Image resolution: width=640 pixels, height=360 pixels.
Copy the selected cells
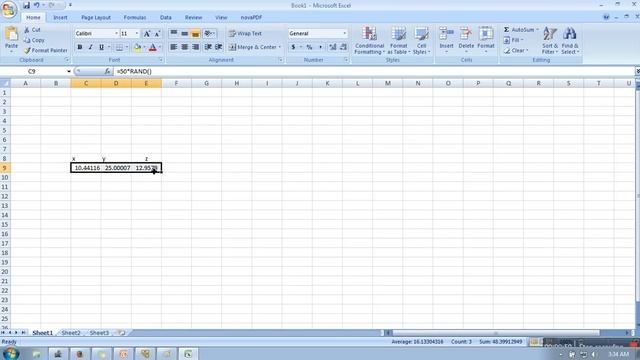click(x=34, y=40)
